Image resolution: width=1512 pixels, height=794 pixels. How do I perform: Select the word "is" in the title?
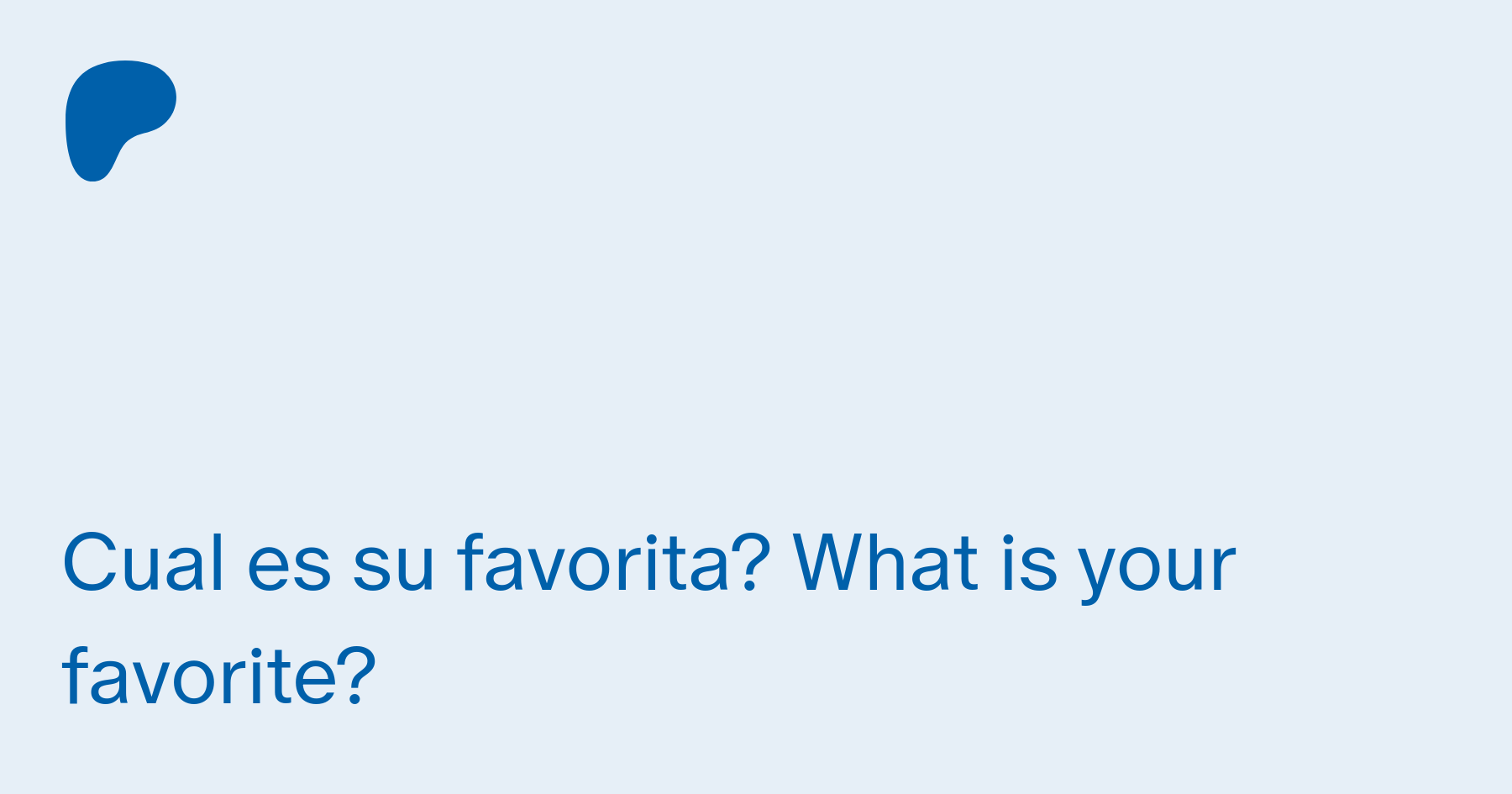click(x=1028, y=564)
